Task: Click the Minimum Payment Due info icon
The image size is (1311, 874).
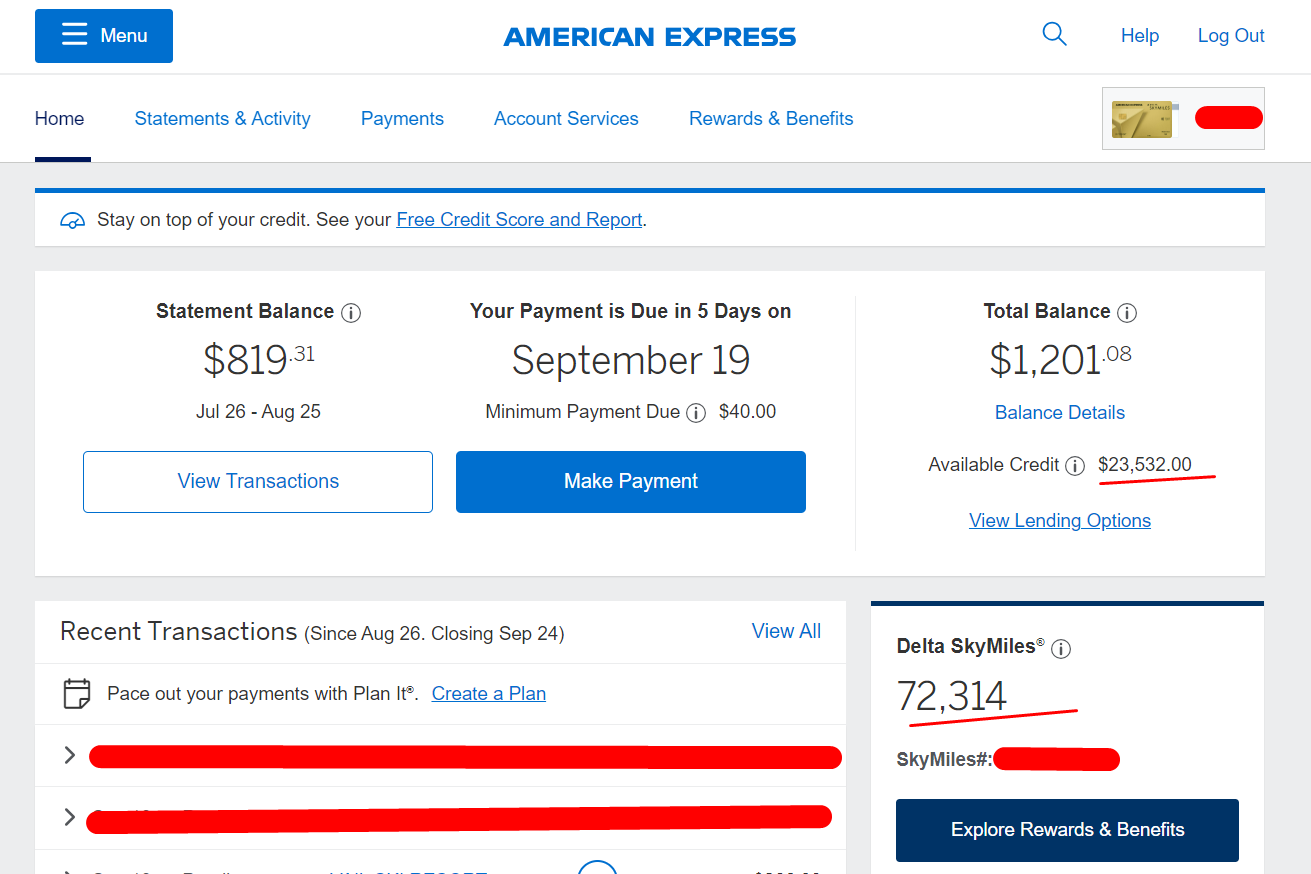Action: pyautogui.click(x=696, y=413)
